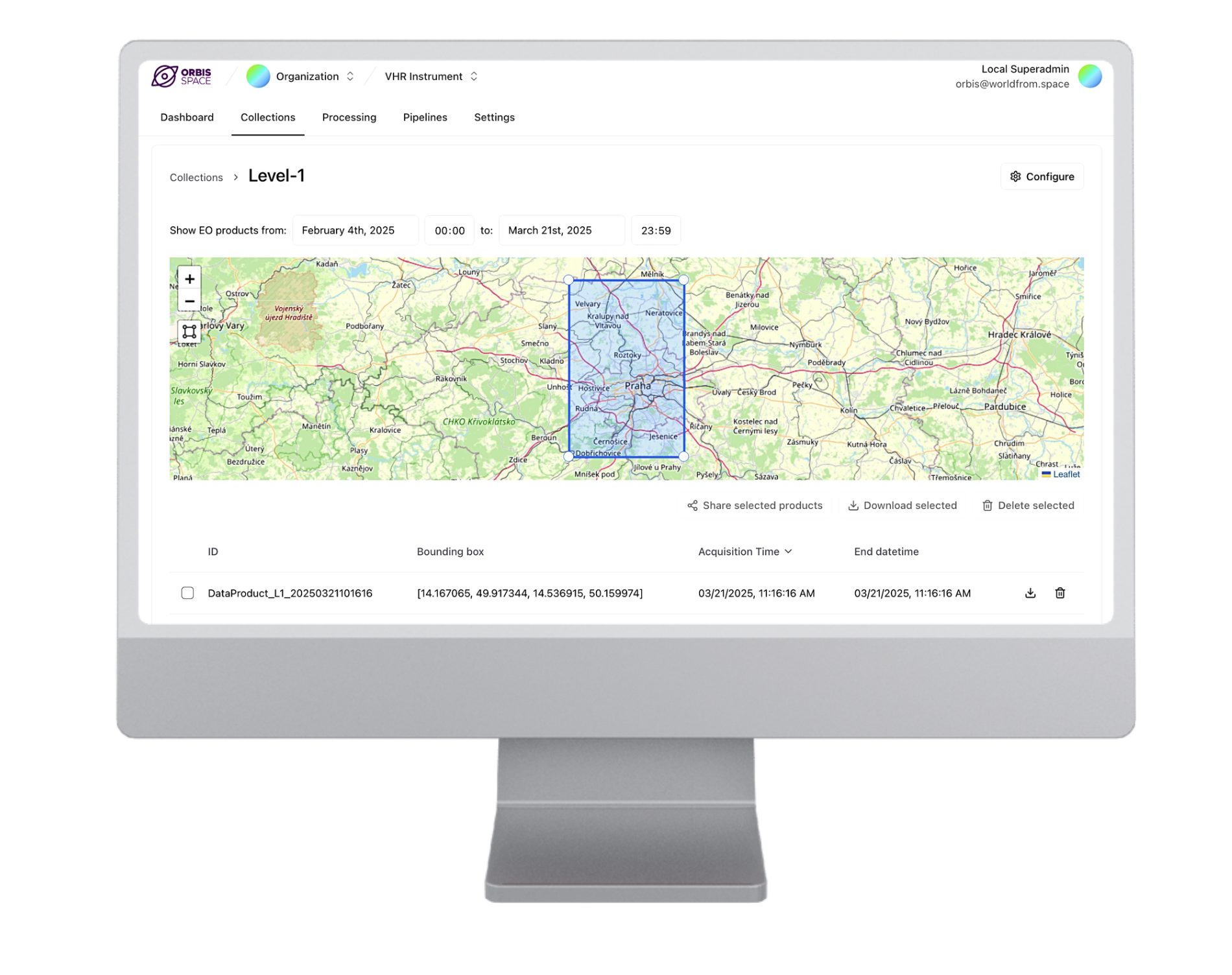Open the user profile avatar
1232x975 pixels.
tap(1089, 76)
